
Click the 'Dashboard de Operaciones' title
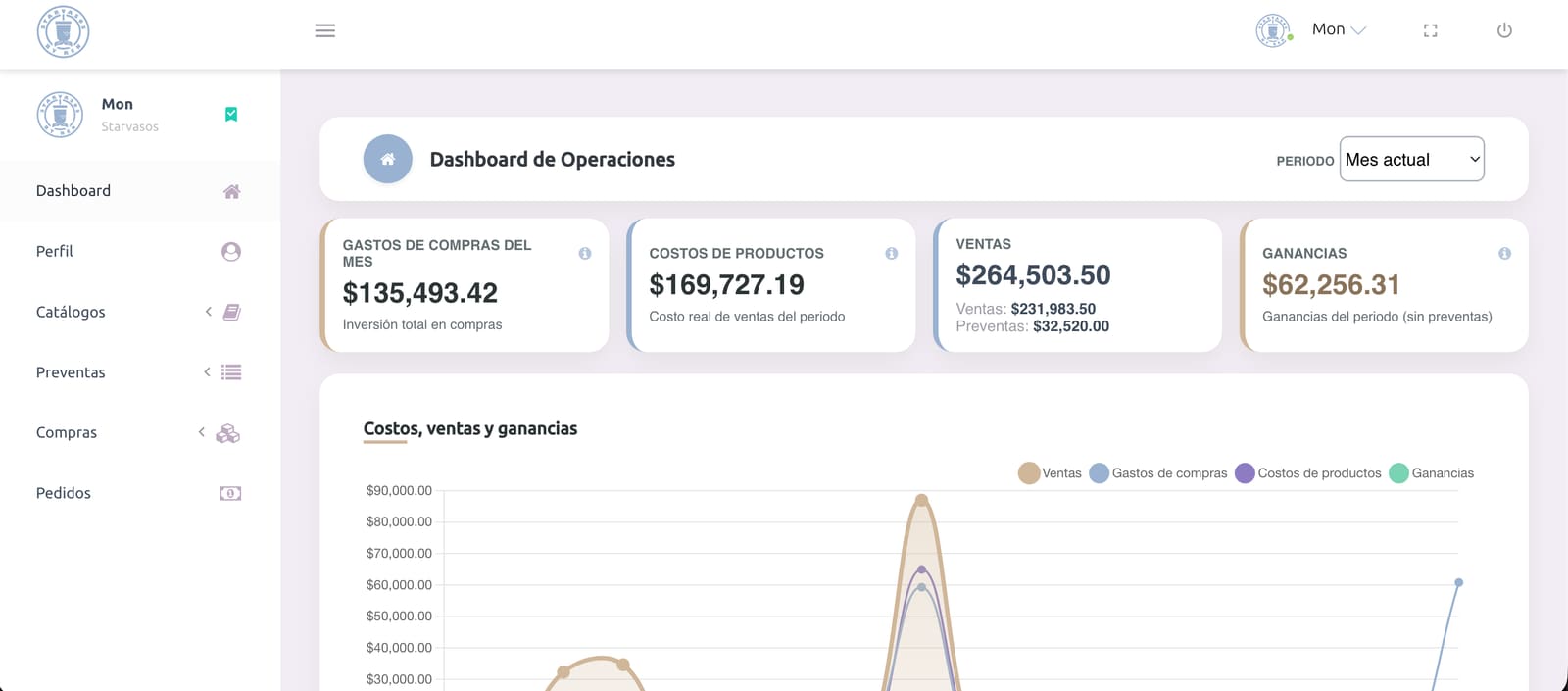(553, 159)
